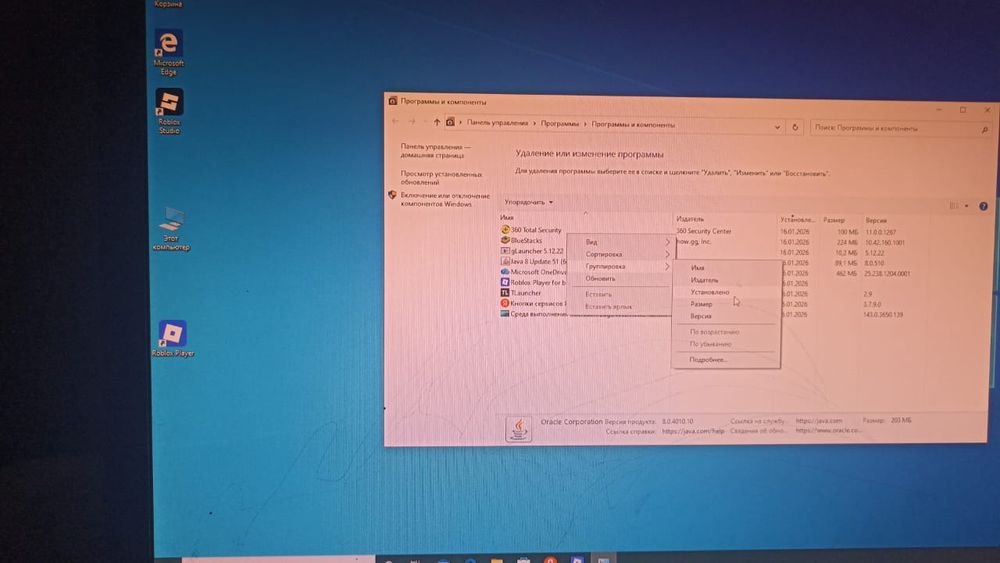Open the Этот компьютер desktop icon

coord(171,228)
